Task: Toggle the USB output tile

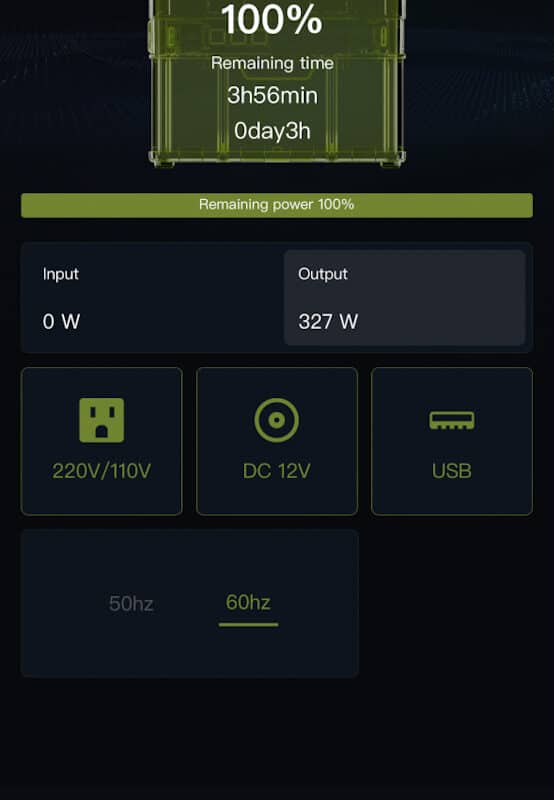Action: tap(452, 441)
